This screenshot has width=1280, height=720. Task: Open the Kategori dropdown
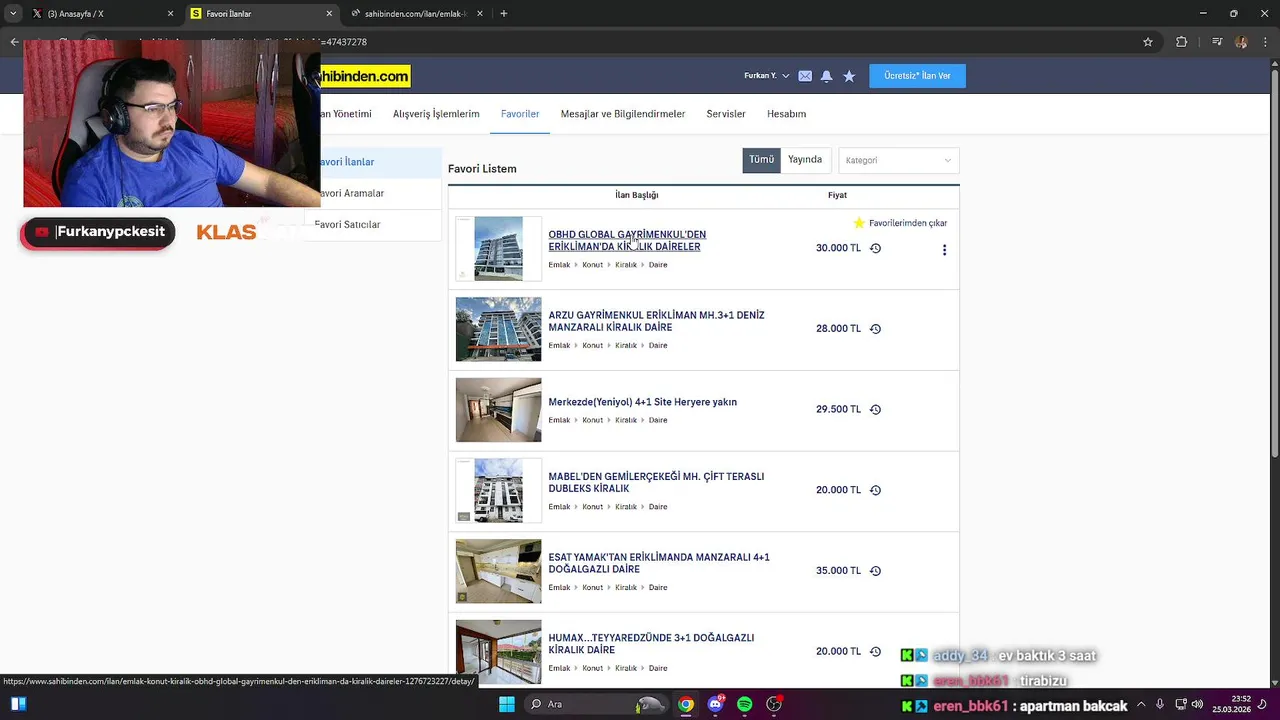pos(898,160)
